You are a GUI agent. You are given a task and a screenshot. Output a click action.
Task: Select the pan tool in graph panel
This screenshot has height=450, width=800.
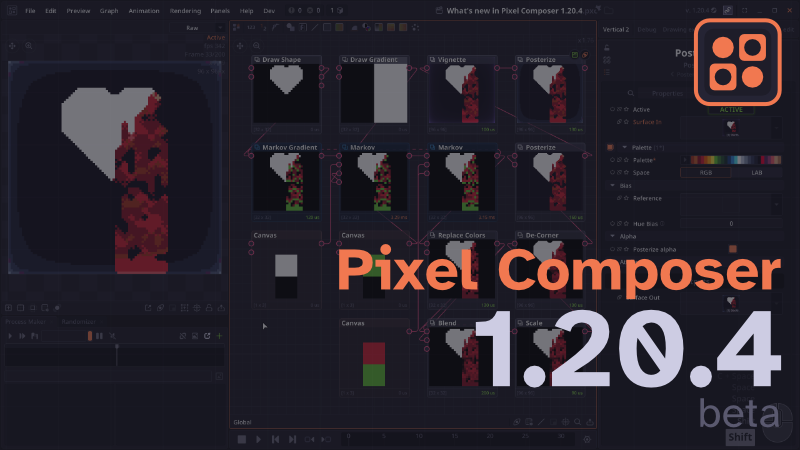[240, 46]
